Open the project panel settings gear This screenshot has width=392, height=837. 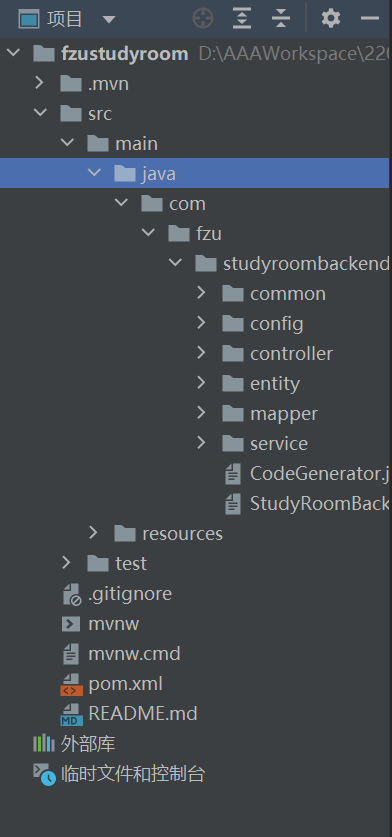coord(331,19)
